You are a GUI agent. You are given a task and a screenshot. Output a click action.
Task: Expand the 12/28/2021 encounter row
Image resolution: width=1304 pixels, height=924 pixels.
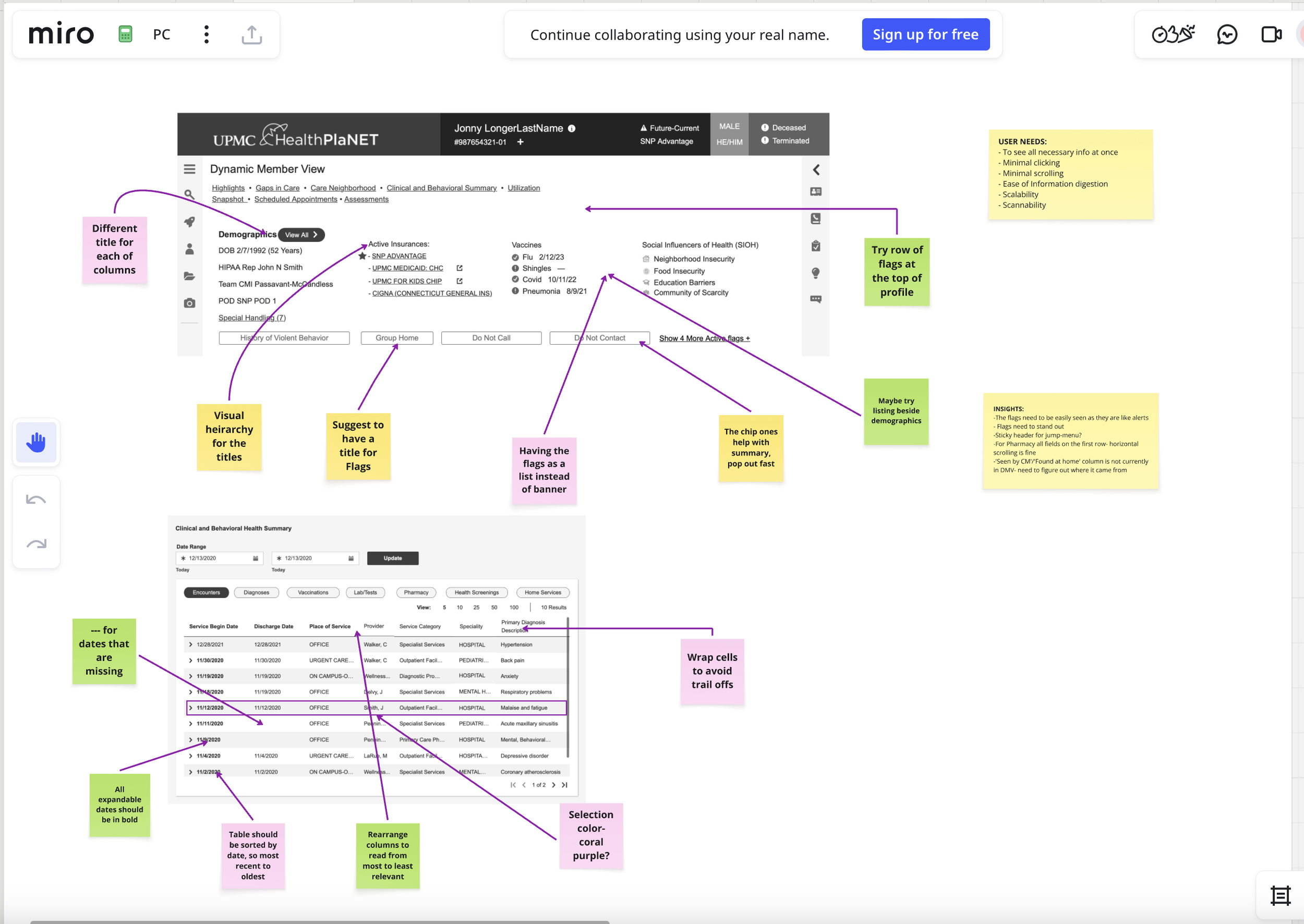pos(191,645)
